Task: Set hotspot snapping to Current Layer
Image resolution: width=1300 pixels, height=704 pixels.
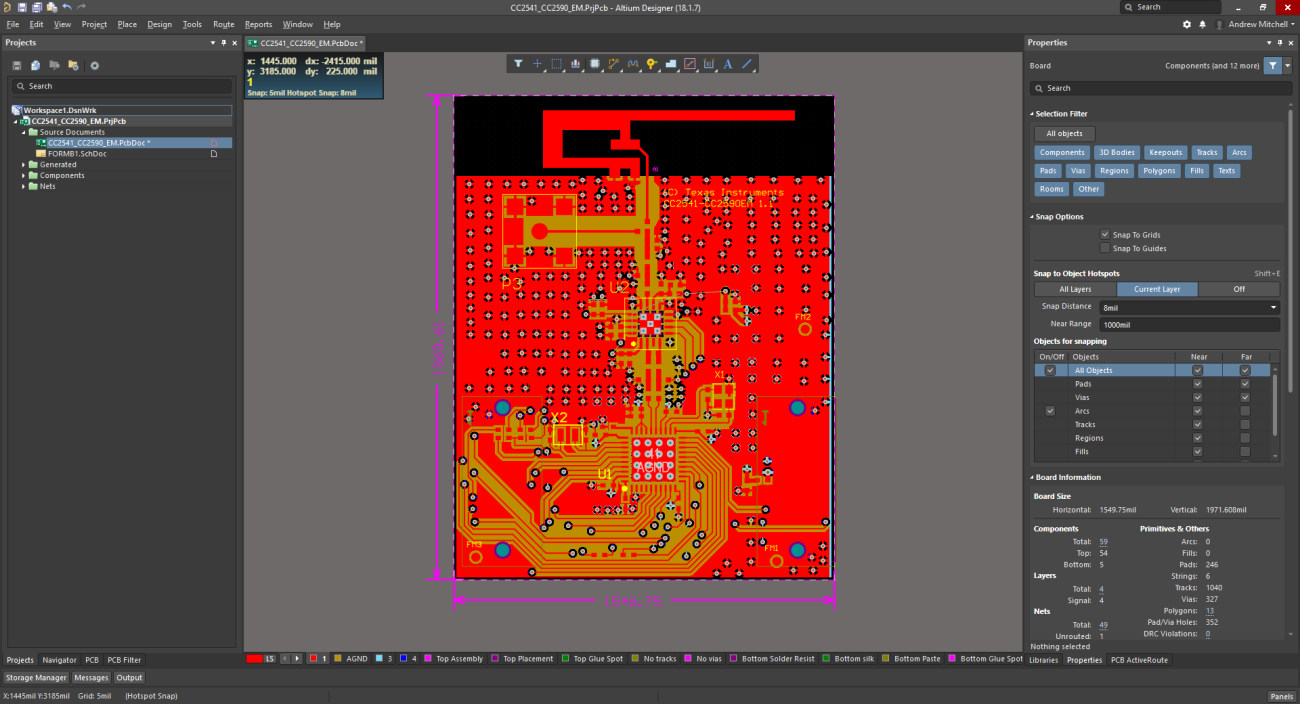Action: (x=1157, y=288)
